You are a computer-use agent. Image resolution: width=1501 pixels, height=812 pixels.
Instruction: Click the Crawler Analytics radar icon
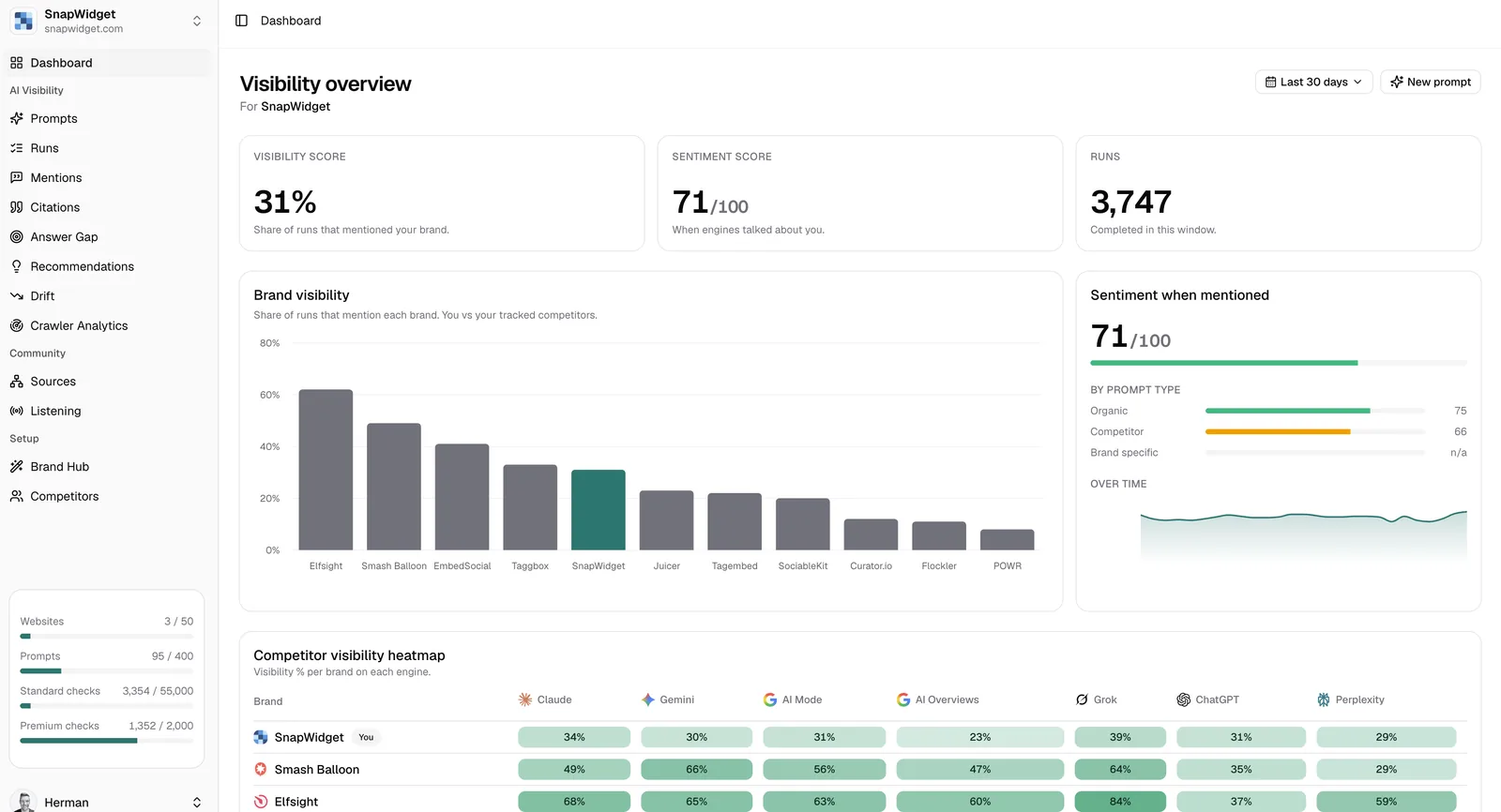tap(16, 325)
